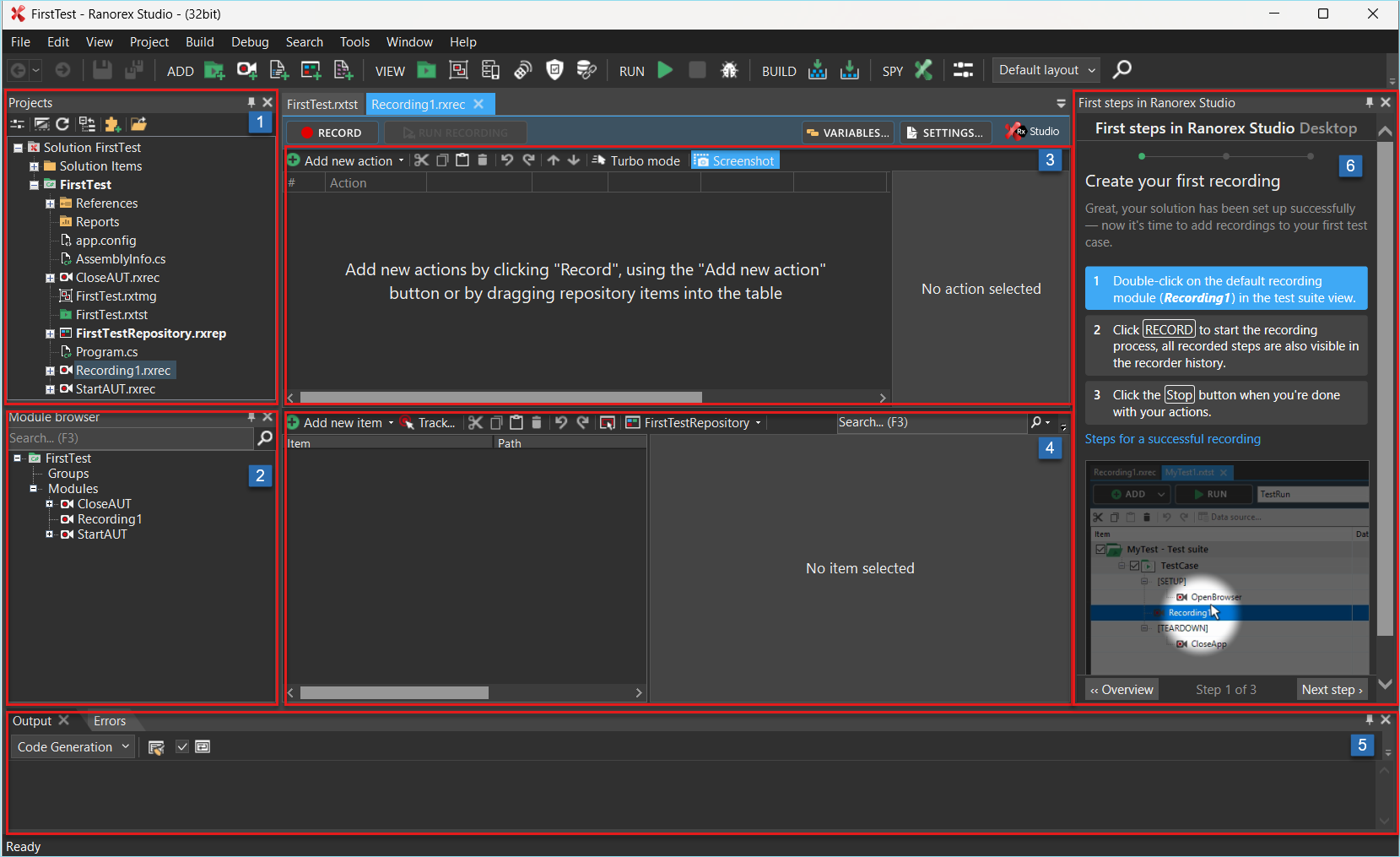Click the redo icon in repository toolbar
Screen dimensions: 1400x857
tap(582, 422)
